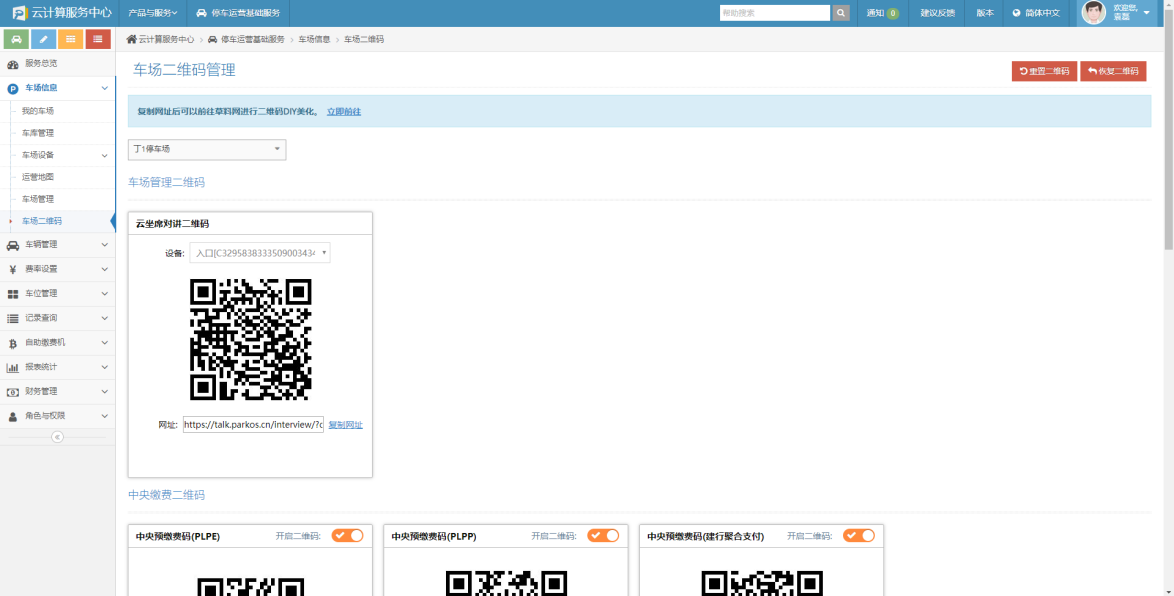The height and width of the screenshot is (596, 1174).
Task: Toggle the 中央预缴费码(PLPE) QR code switch
Action: click(348, 536)
